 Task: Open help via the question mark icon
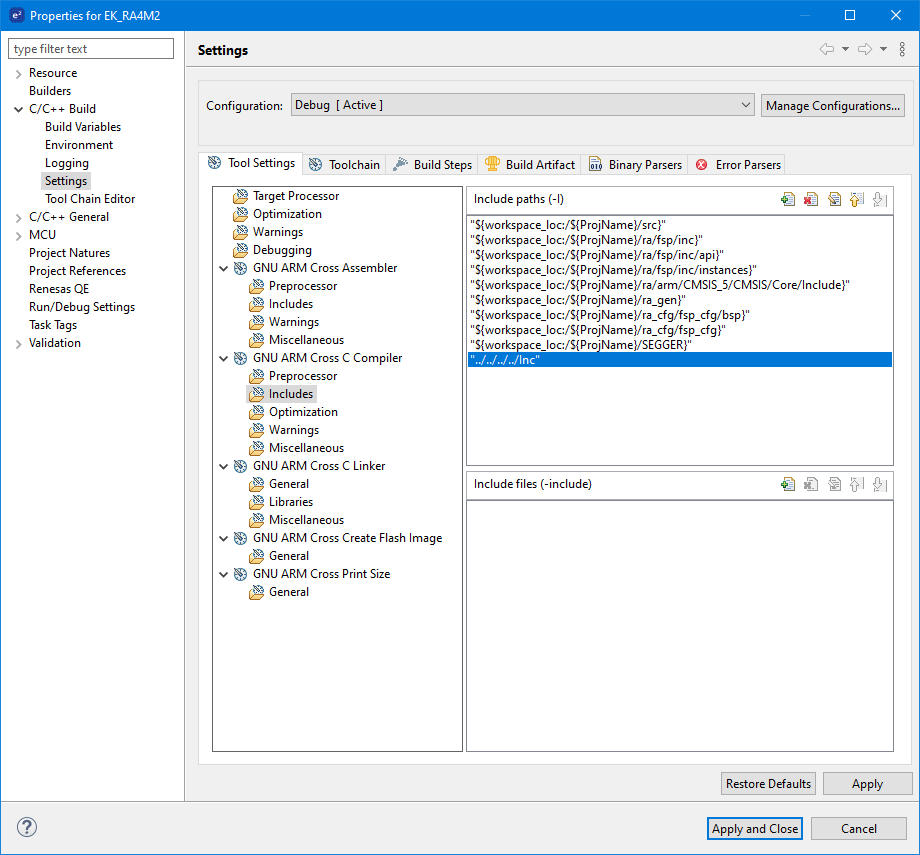27,828
